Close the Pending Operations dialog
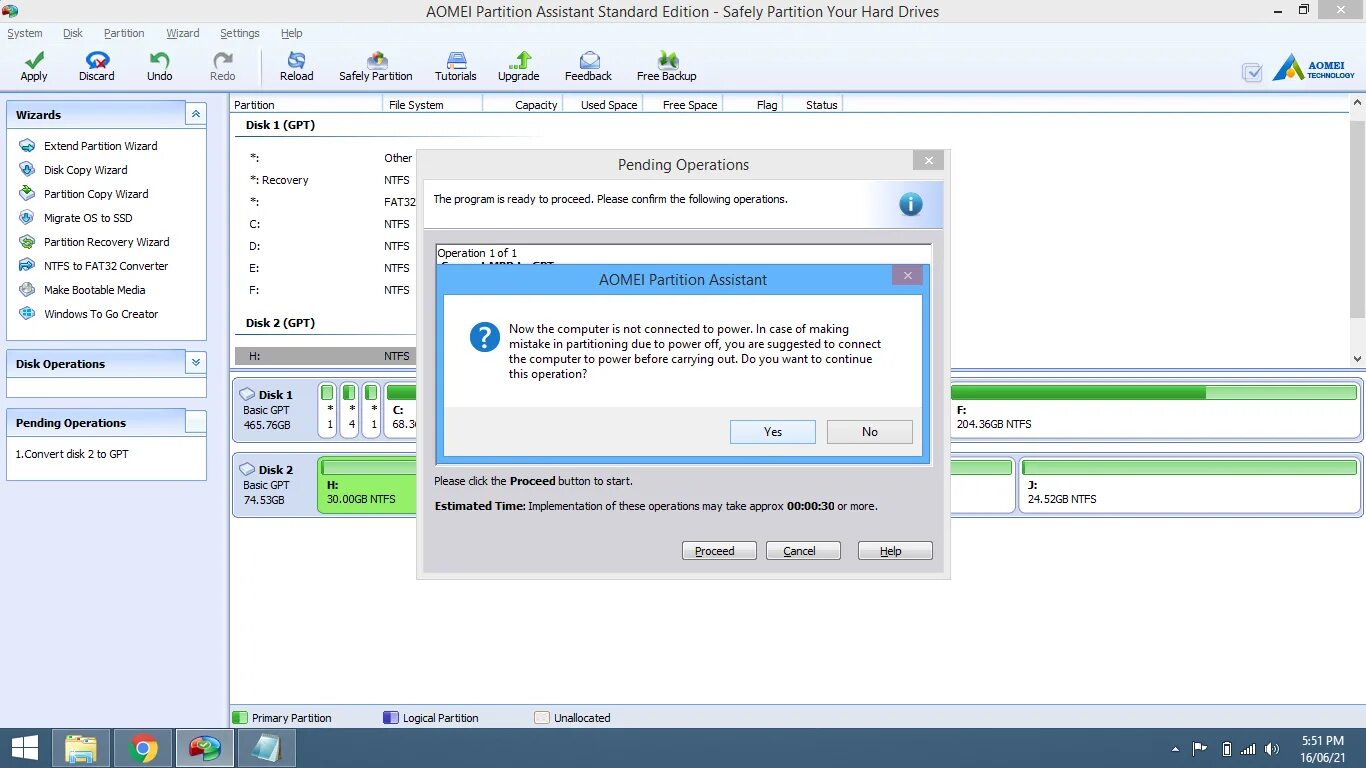The height and width of the screenshot is (768, 1366). [928, 160]
